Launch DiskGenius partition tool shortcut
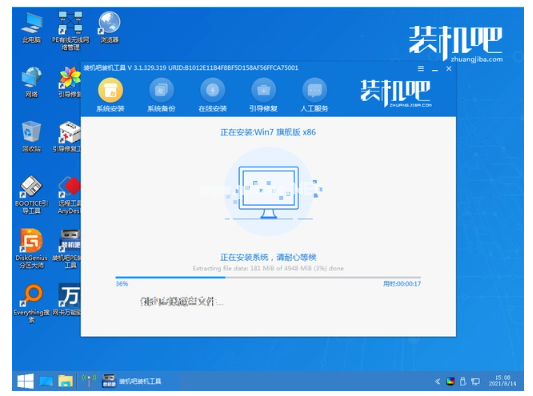Image resolution: width=533 pixels, height=396 pixels. click(32, 249)
